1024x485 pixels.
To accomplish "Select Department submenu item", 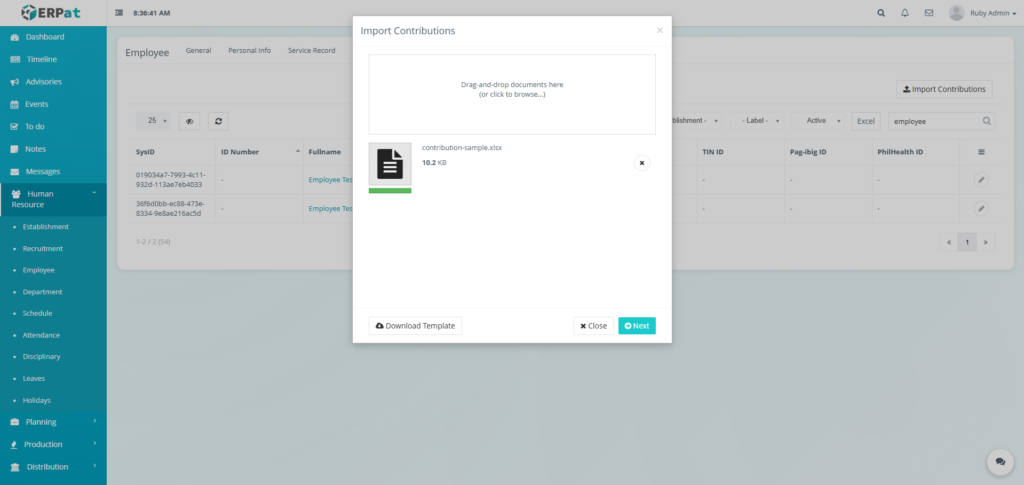I will coord(42,292).
